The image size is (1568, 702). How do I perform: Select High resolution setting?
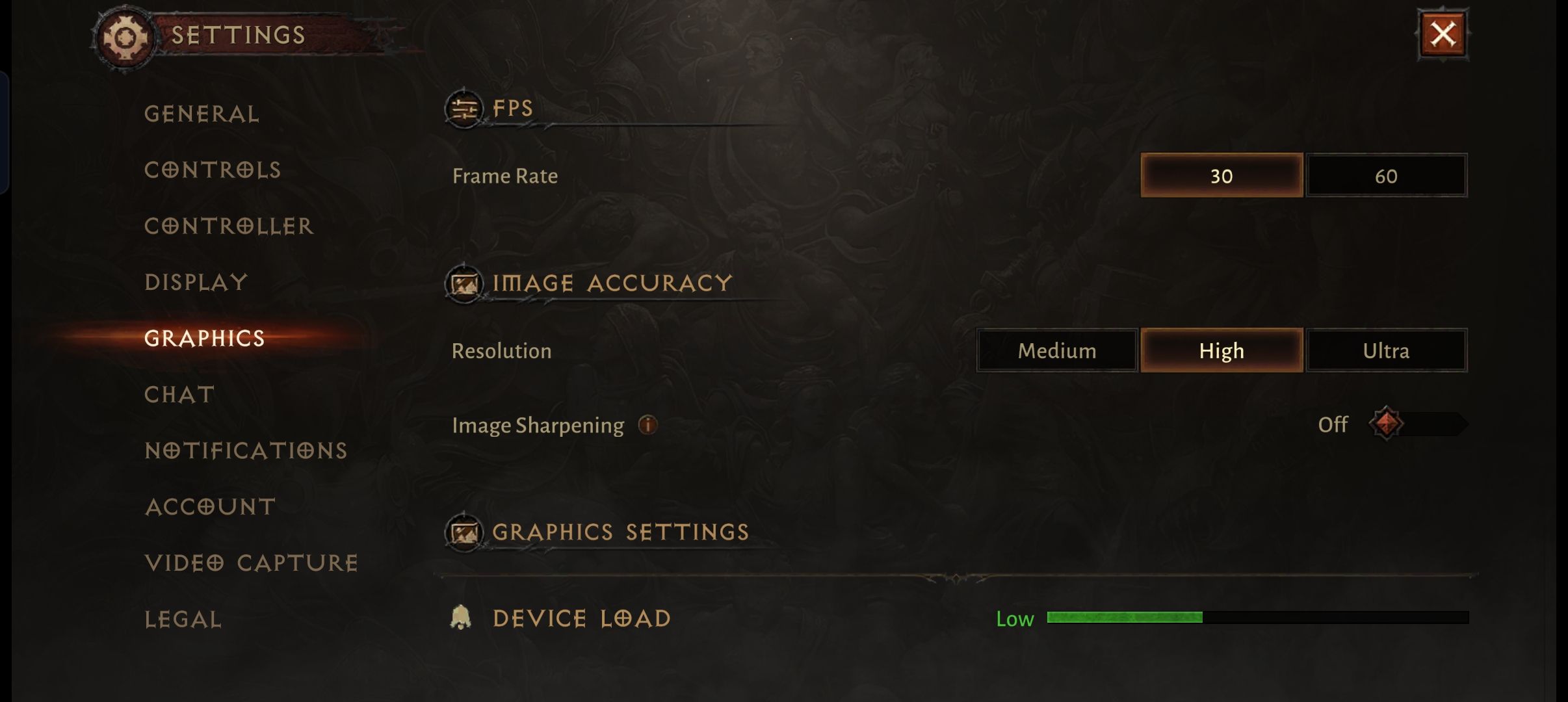click(x=1221, y=350)
